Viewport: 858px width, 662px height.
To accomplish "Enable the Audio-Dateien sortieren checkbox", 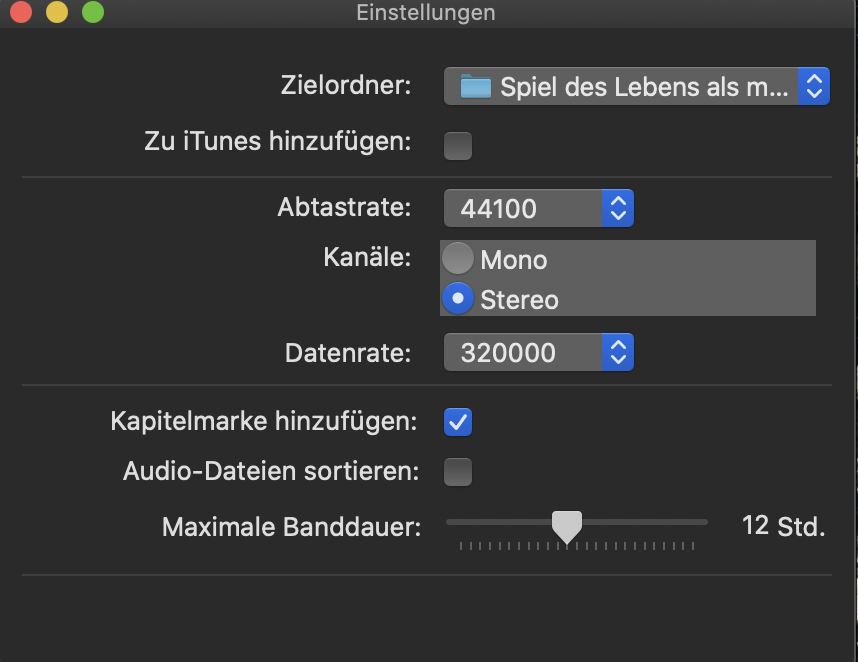I will click(458, 471).
